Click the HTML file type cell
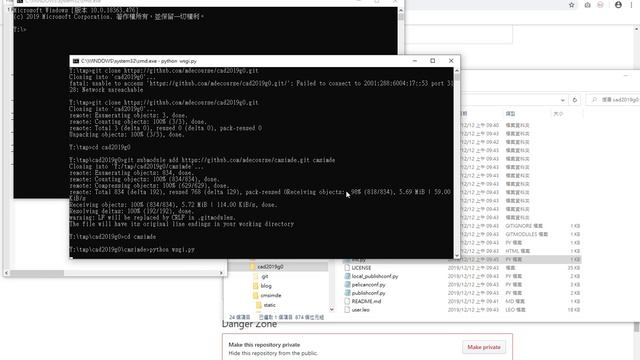This screenshot has width=640, height=360. [517, 251]
